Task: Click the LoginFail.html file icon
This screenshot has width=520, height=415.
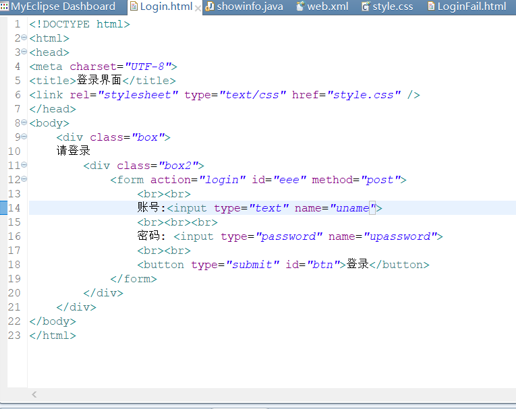Action: 431,6
